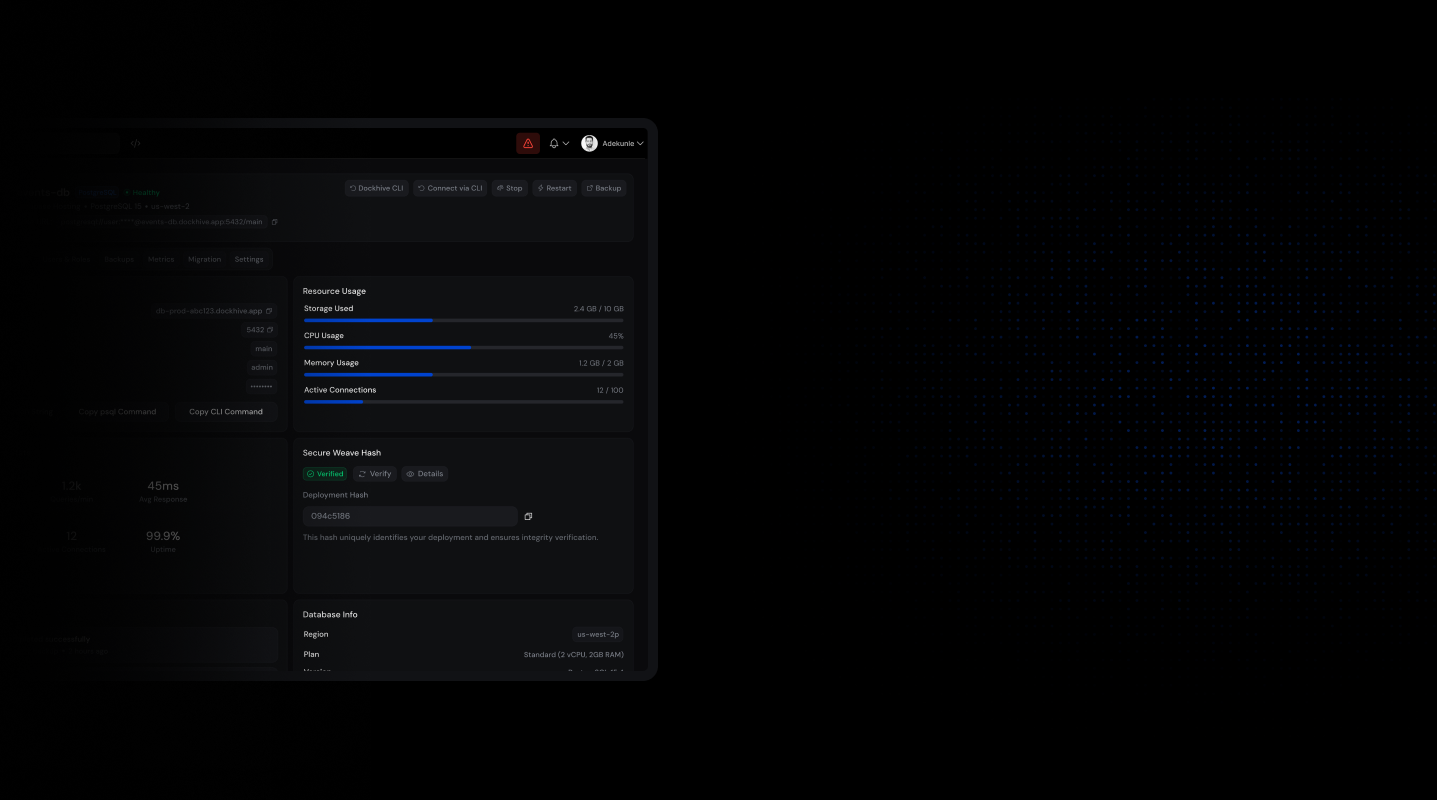Image resolution: width=1437 pixels, height=800 pixels.
Task: Open the Migration tab
Action: click(204, 259)
